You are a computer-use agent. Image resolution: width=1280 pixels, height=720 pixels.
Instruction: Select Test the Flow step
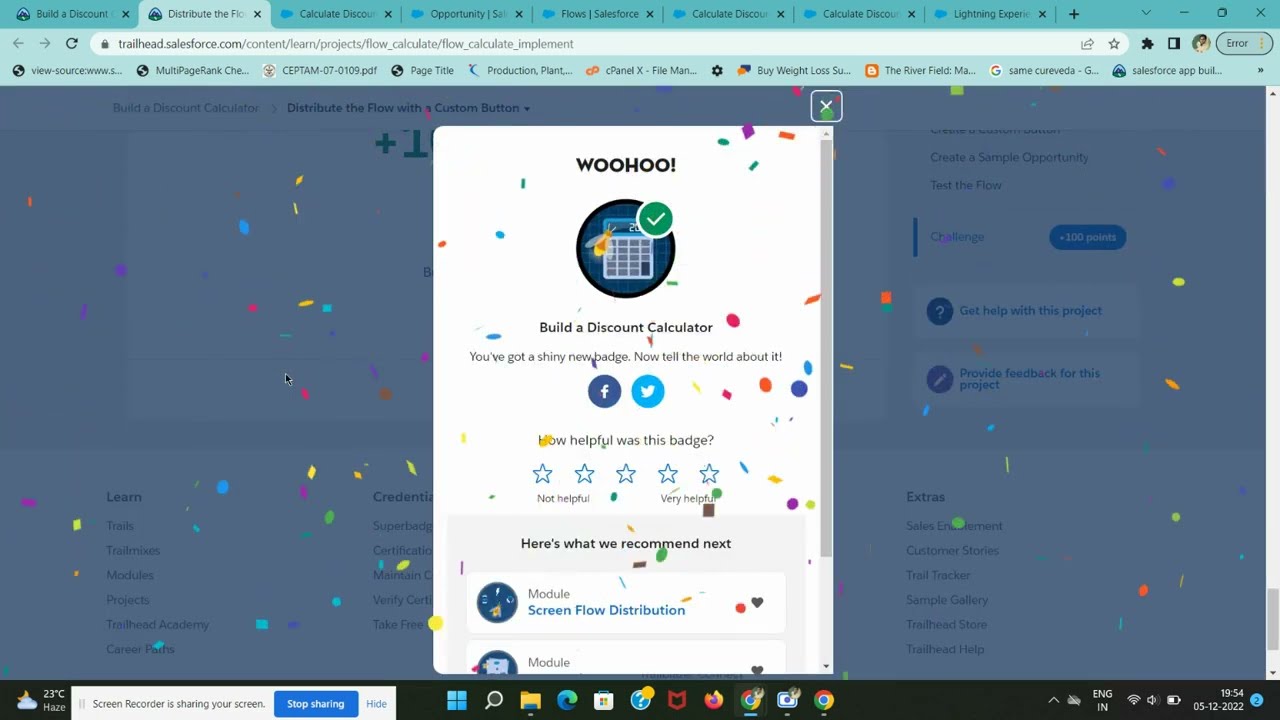click(965, 185)
